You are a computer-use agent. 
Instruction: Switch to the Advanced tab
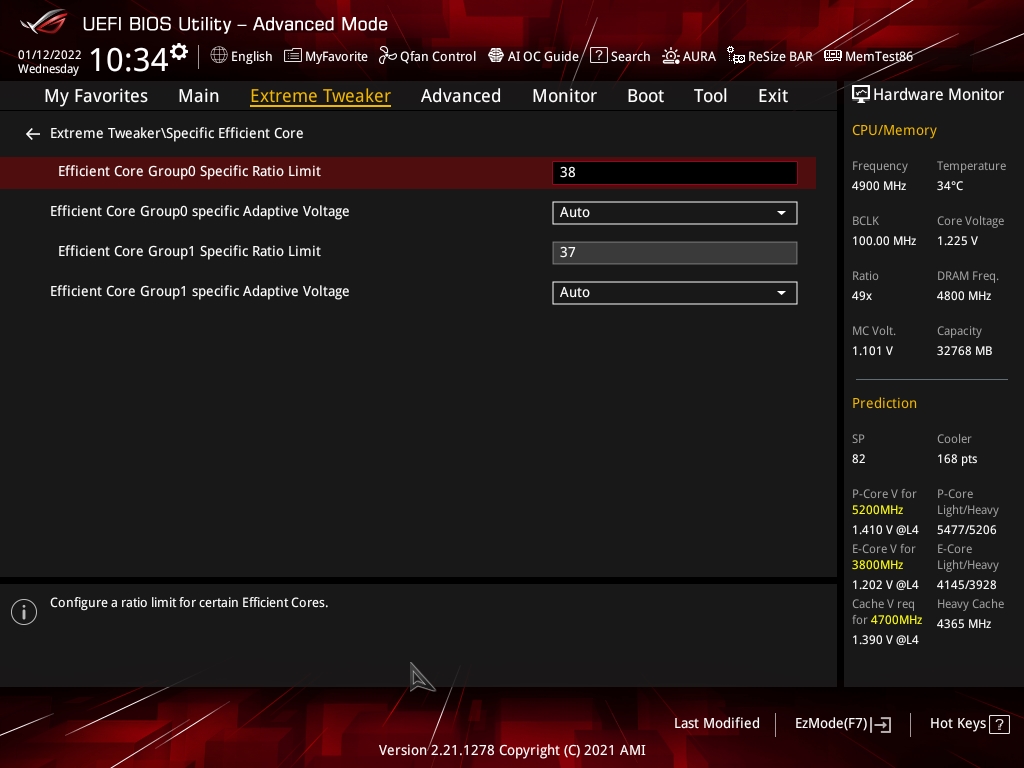[460, 96]
